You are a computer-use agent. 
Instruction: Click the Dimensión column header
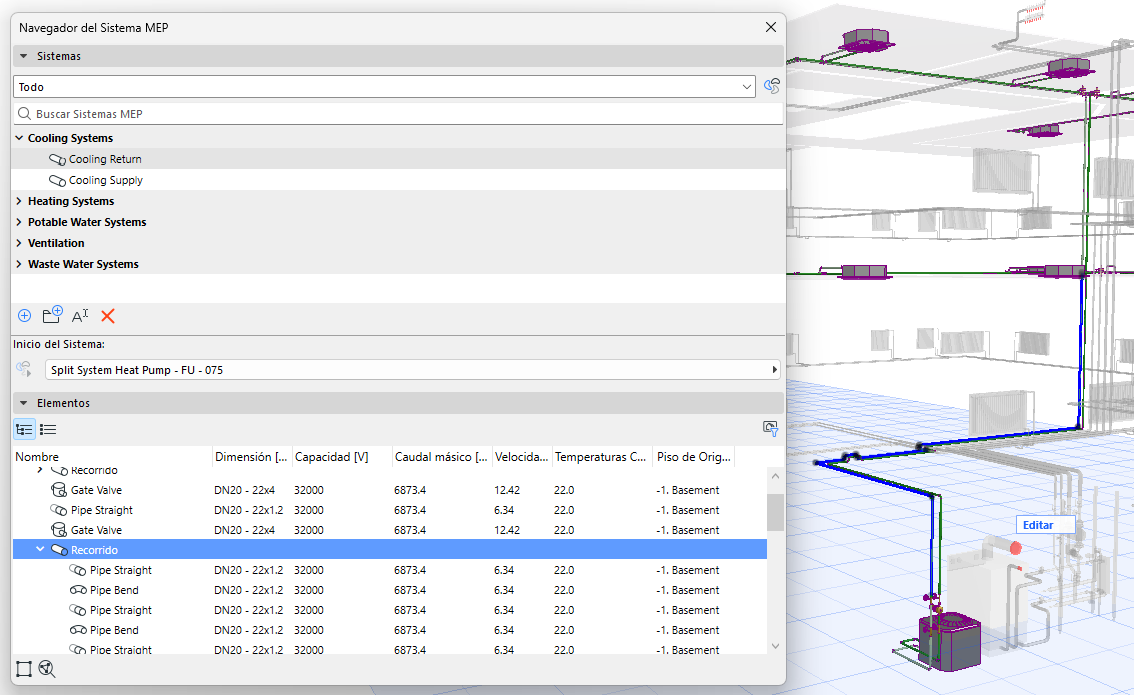252,457
